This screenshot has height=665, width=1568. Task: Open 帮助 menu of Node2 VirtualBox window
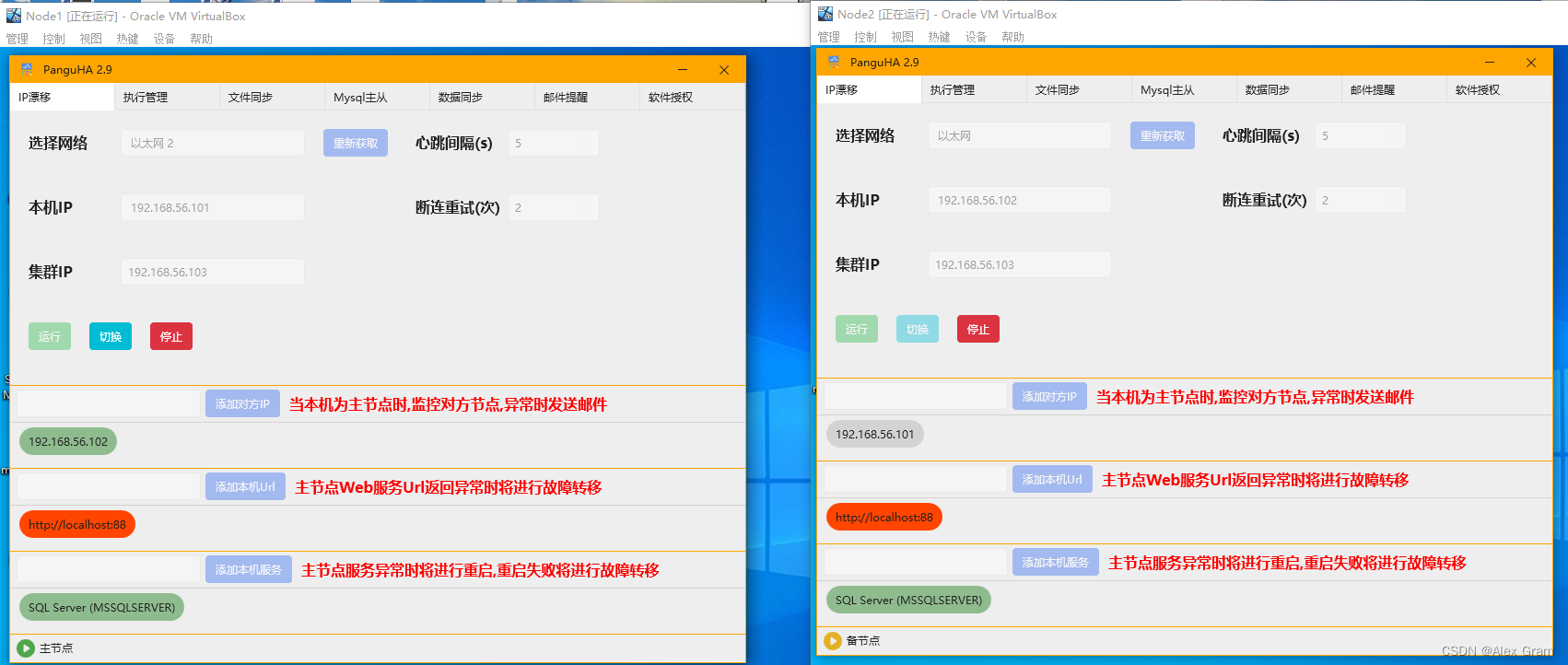tap(1013, 37)
